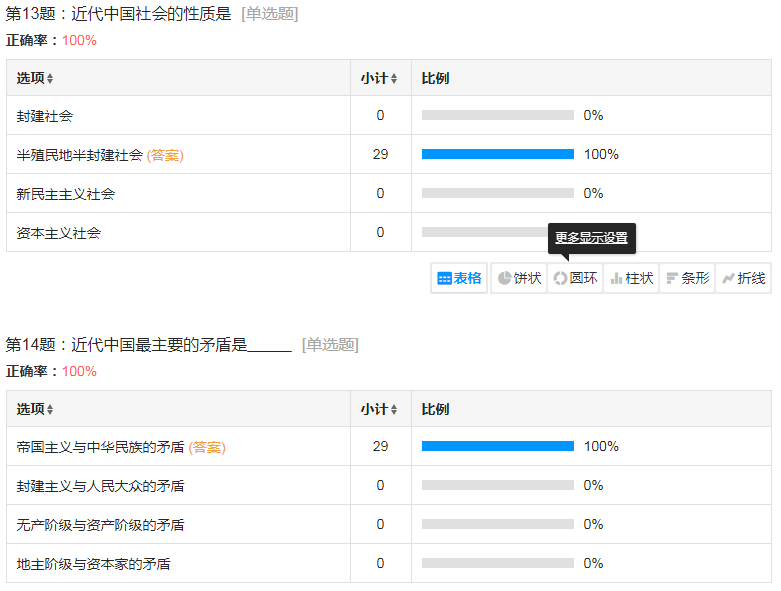The height and width of the screenshot is (591, 781).
Task: Click the 帝国主义与中华民族的矛盾 option
Action: [100, 447]
